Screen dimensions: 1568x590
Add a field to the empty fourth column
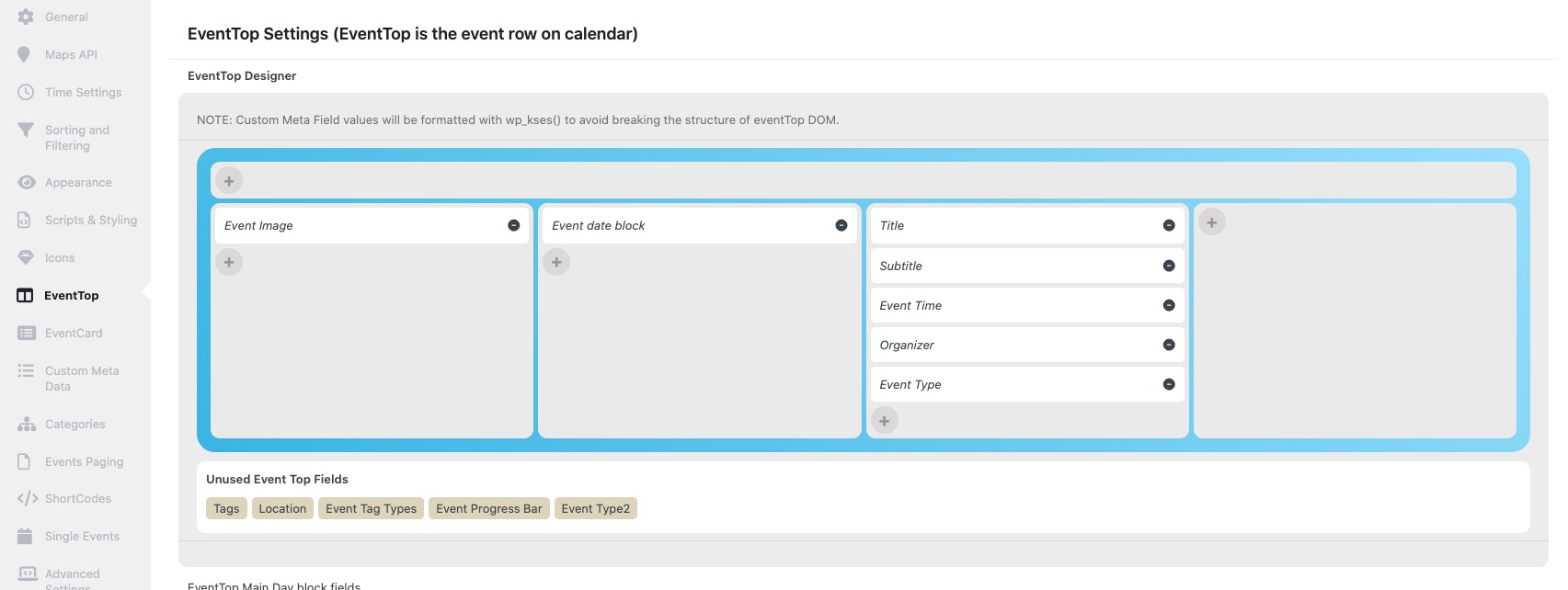pos(1212,222)
